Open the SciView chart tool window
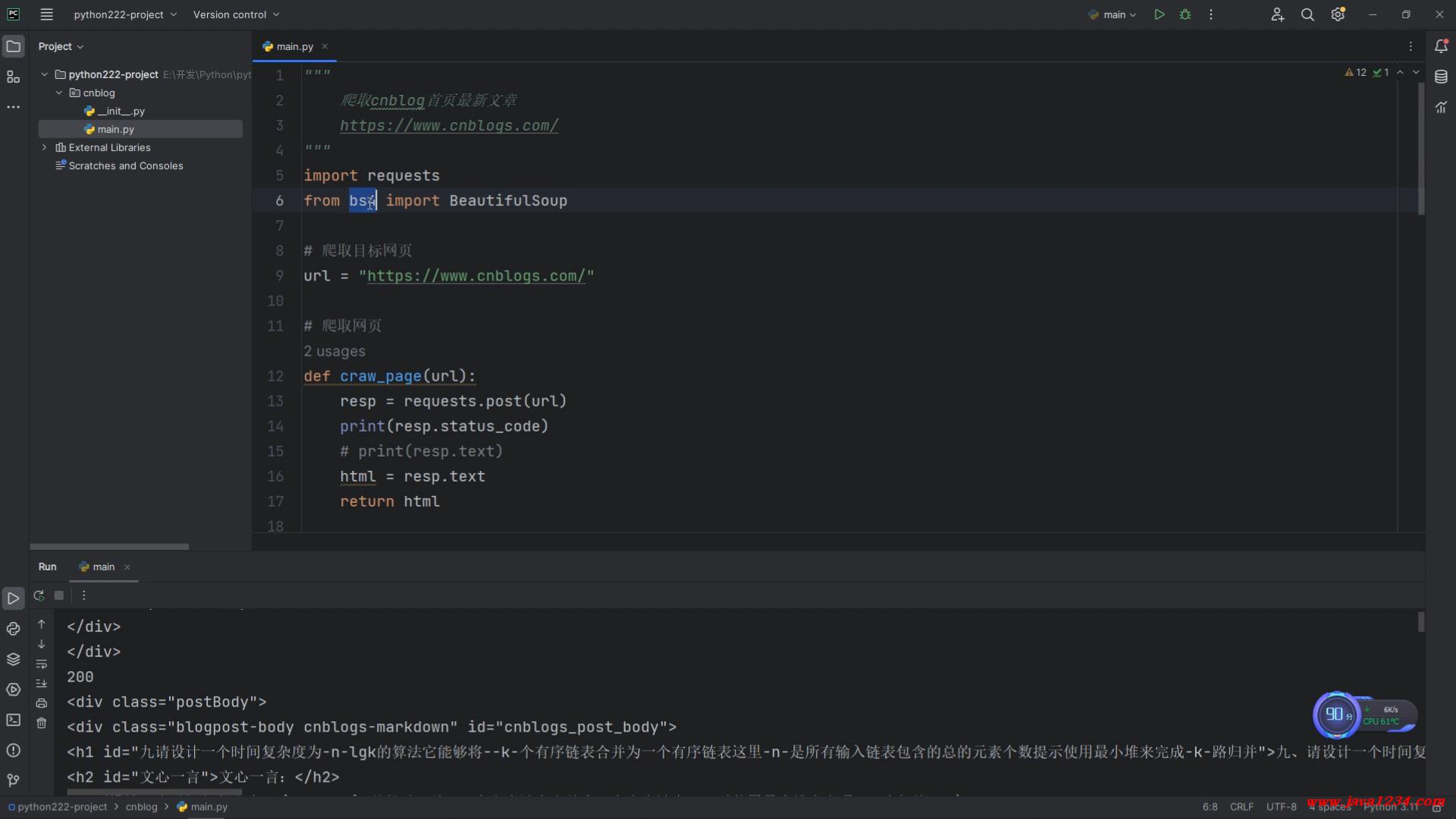Viewport: 1456px width, 819px height. click(1441, 107)
